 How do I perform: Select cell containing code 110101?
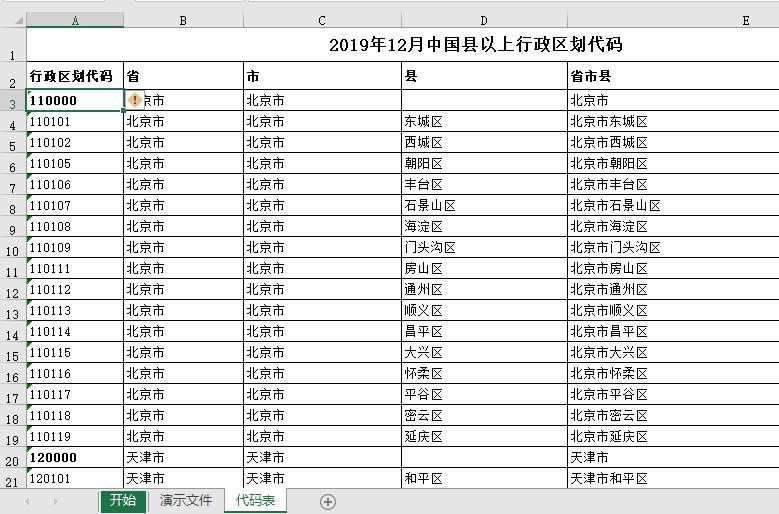[x=75, y=121]
